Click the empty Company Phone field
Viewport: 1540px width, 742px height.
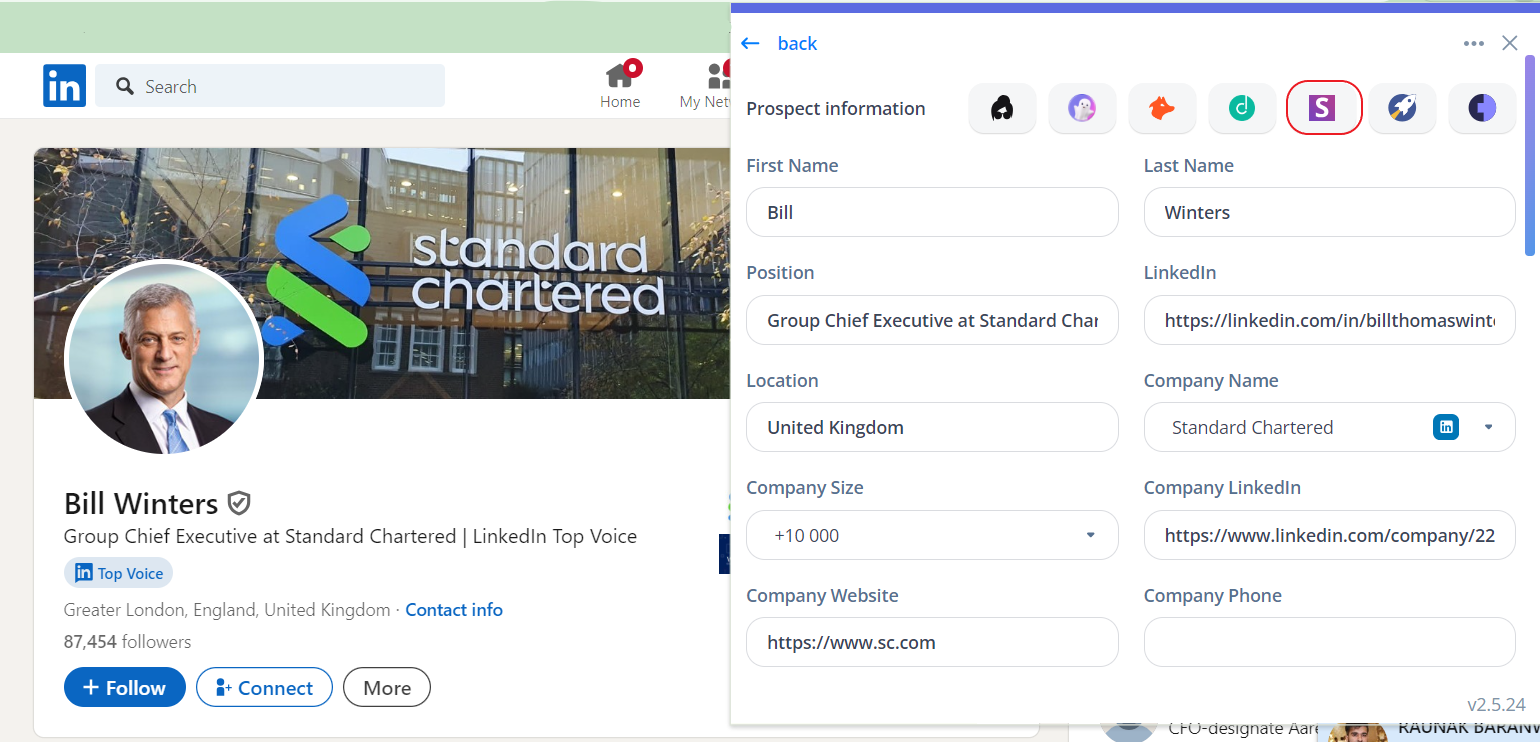(x=1330, y=642)
